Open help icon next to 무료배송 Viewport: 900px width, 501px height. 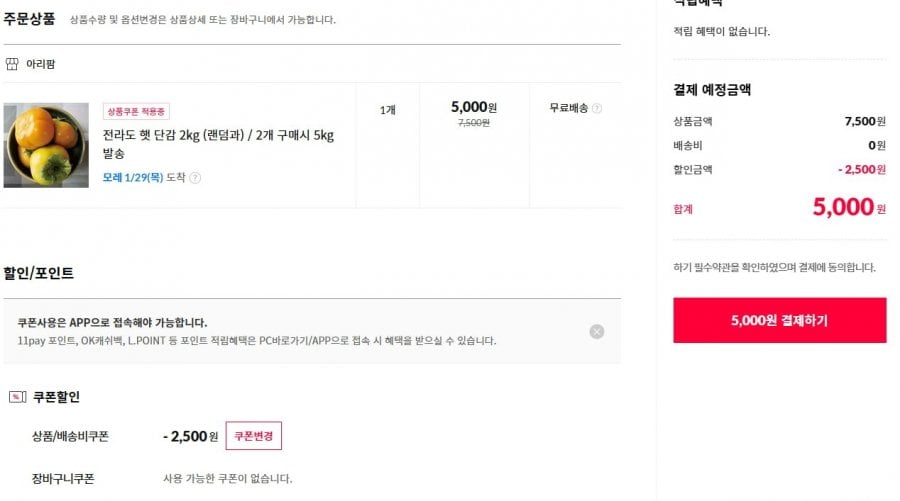click(597, 108)
